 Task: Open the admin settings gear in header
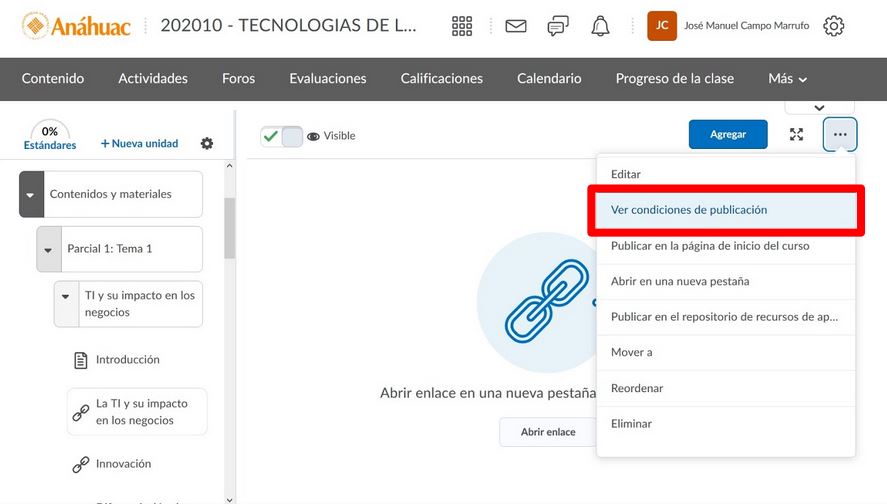point(833,26)
